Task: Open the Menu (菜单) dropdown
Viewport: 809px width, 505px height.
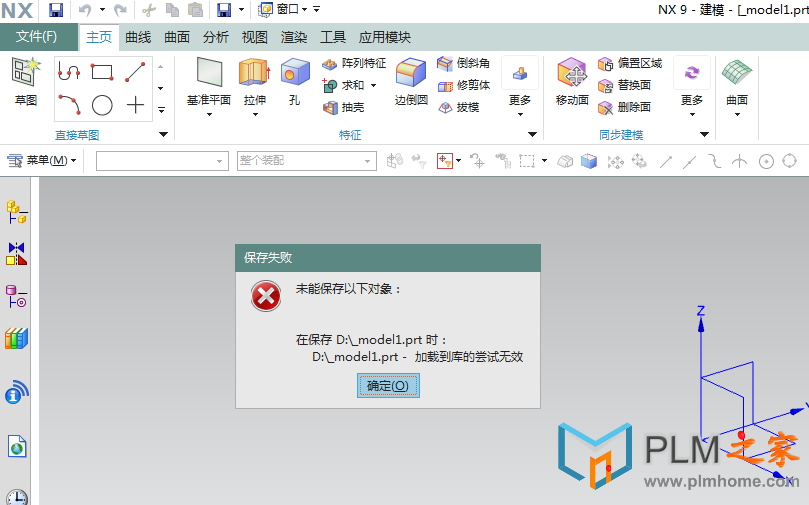Action: (42, 160)
